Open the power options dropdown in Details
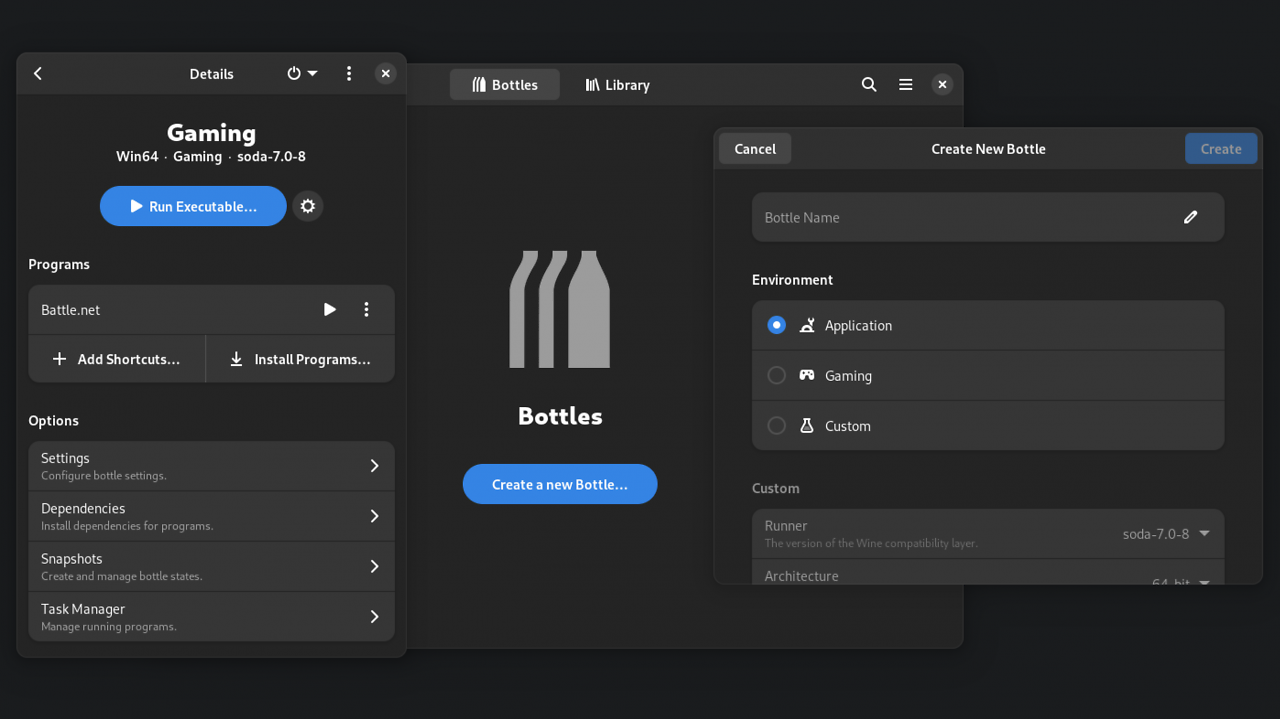 (302, 74)
